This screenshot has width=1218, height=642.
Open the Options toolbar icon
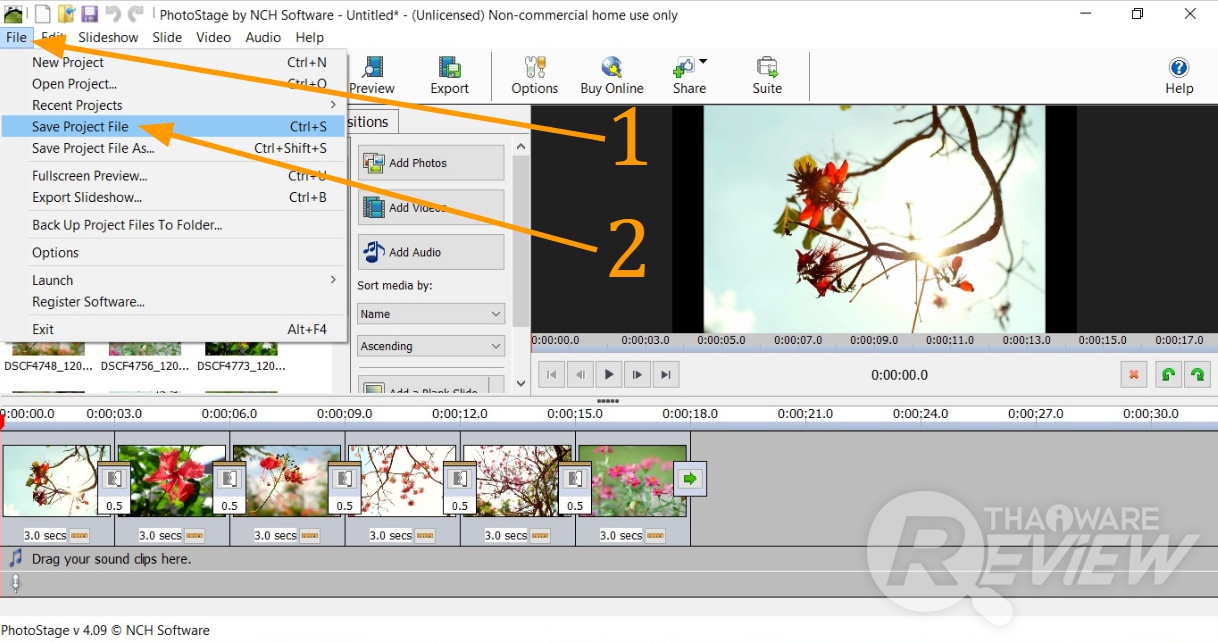(x=535, y=67)
